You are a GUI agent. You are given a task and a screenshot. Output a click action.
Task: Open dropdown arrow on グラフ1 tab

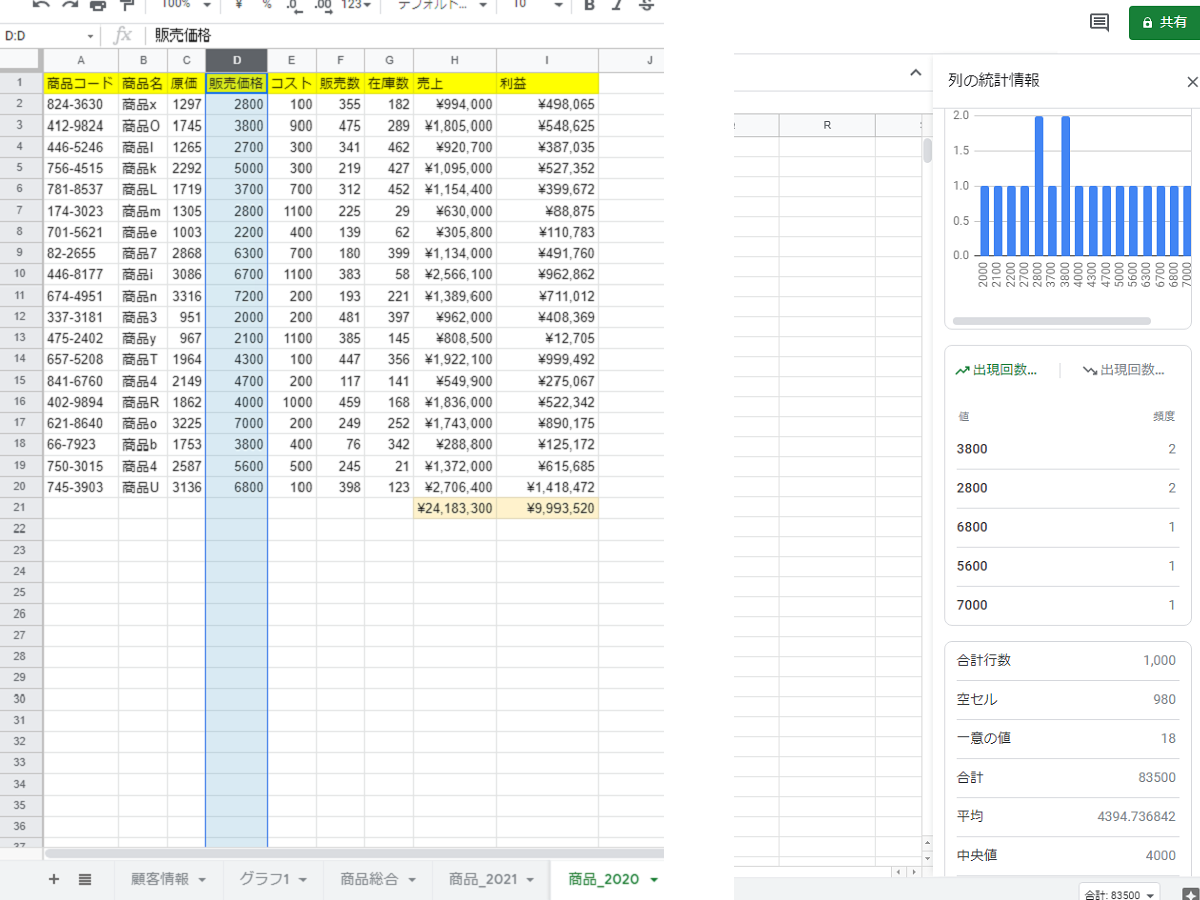302,880
